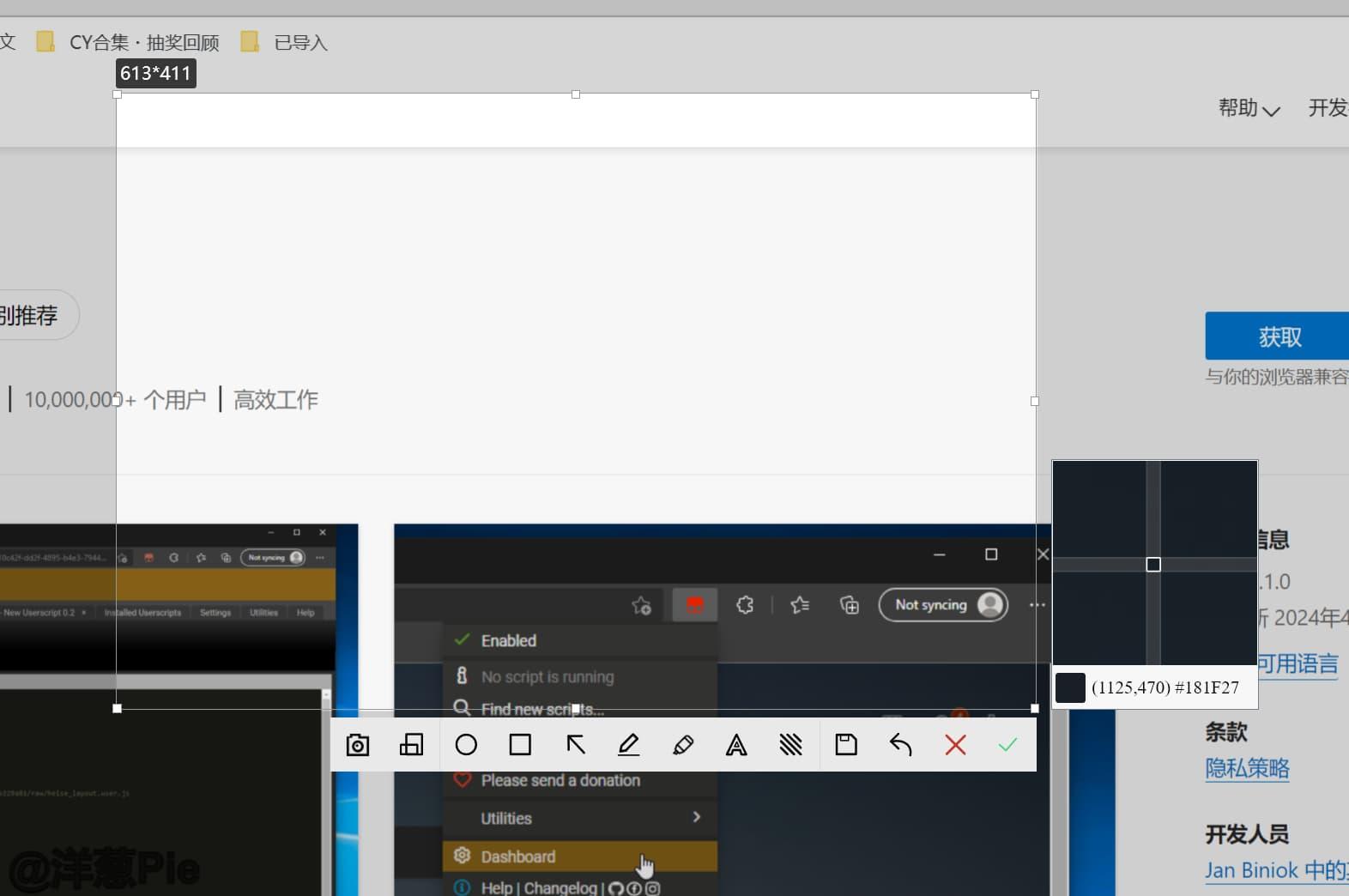Cancel the screenshot with the red X
Screen dimensions: 1349x896
tap(955, 745)
